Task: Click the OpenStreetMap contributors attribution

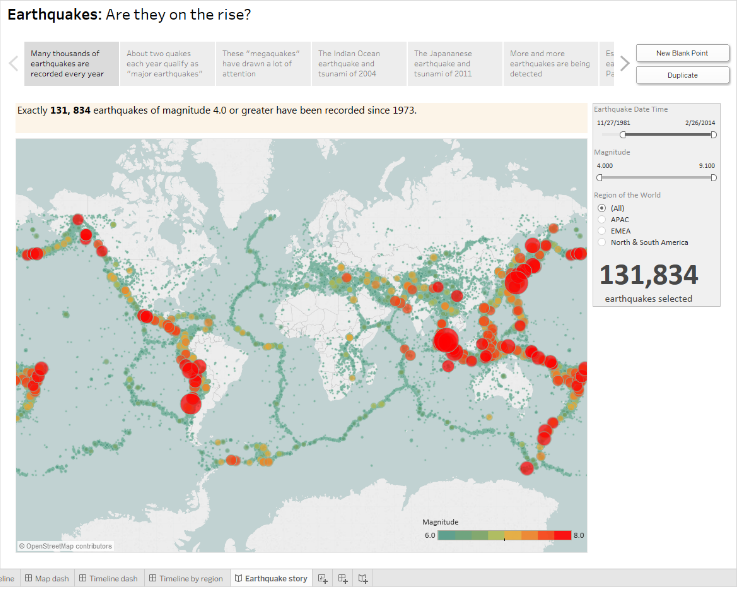Action: [65, 546]
